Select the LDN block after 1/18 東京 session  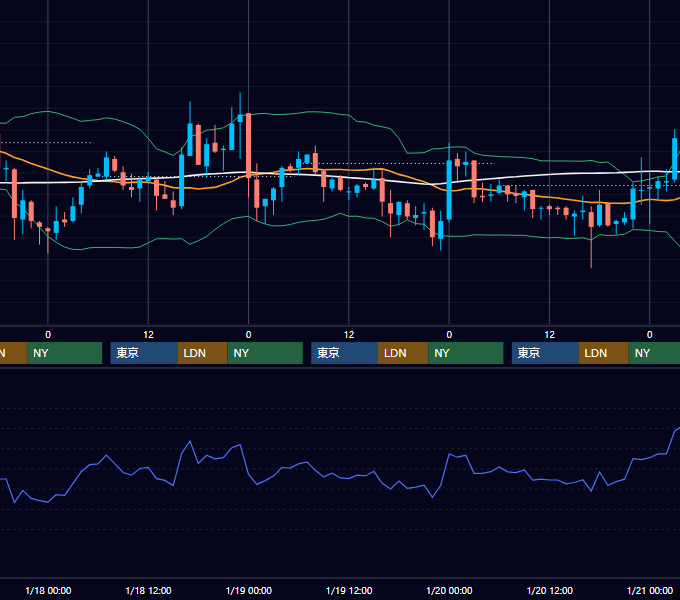[203, 353]
